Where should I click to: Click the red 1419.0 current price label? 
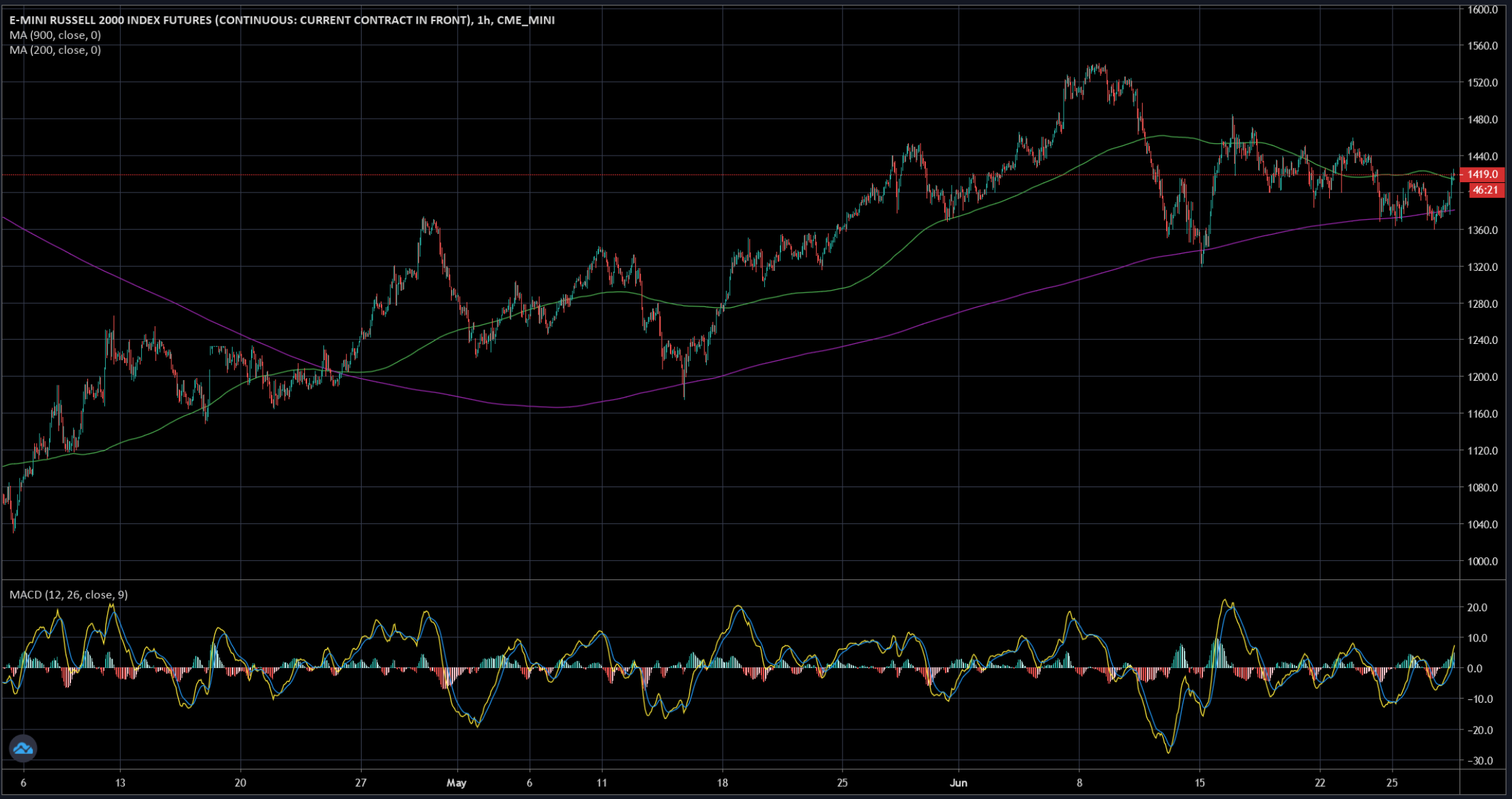(x=1482, y=175)
